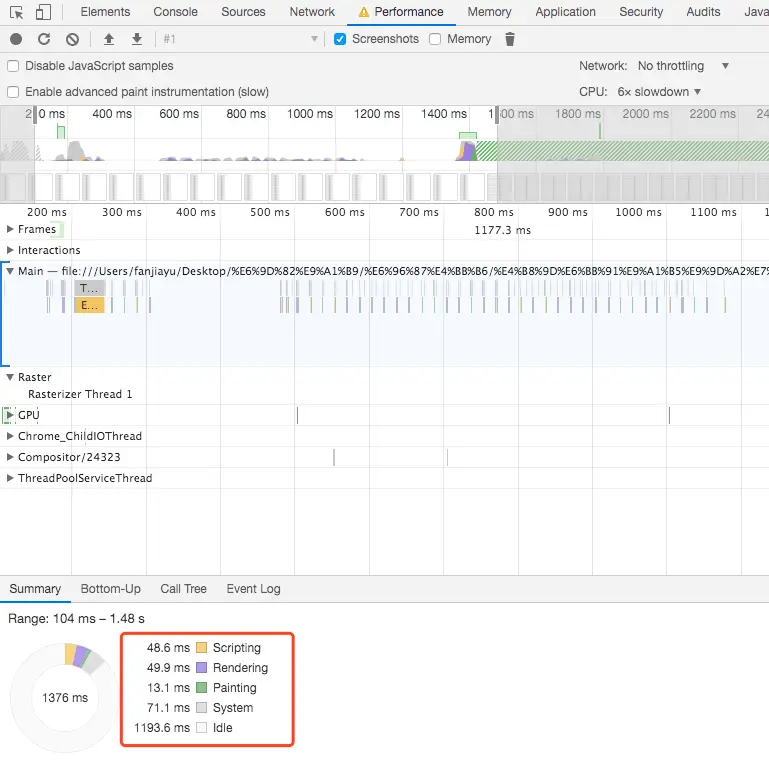The width and height of the screenshot is (769, 760).
Task: Expand the Chrome_ChildIOThread track
Action: [x=10, y=436]
